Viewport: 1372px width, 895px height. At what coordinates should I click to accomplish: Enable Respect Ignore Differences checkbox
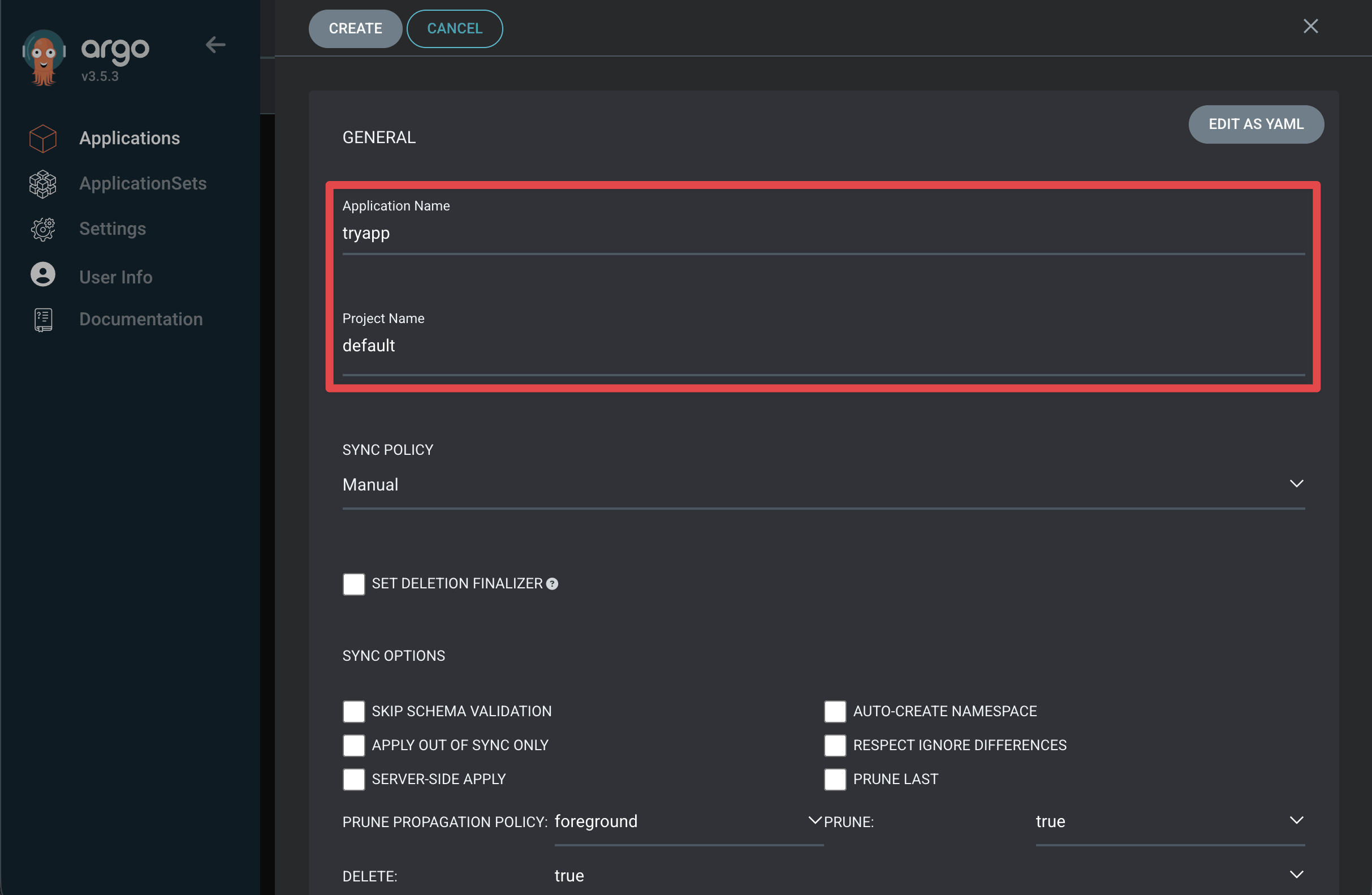[x=835, y=745]
